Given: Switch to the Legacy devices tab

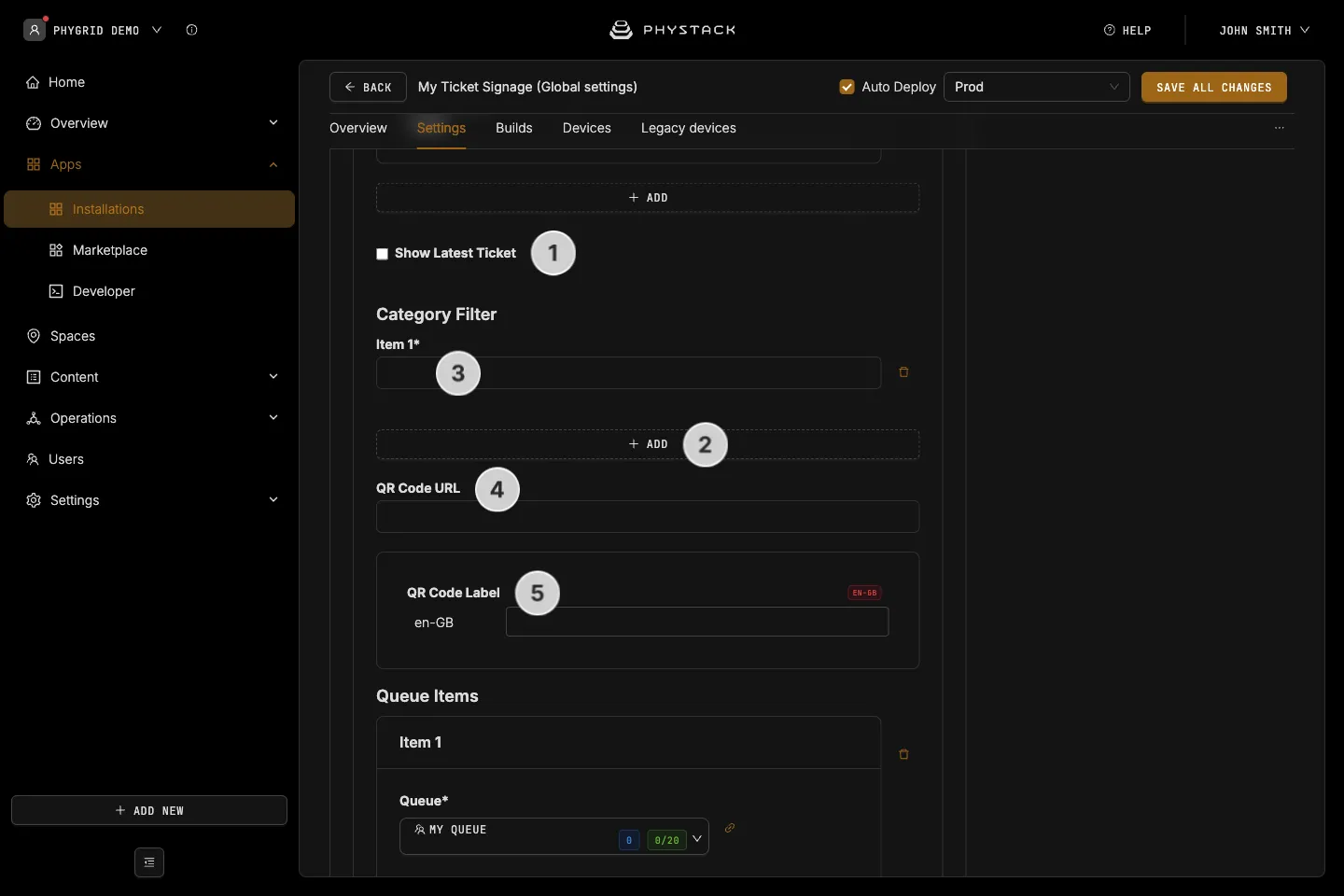Looking at the screenshot, I should 689,128.
